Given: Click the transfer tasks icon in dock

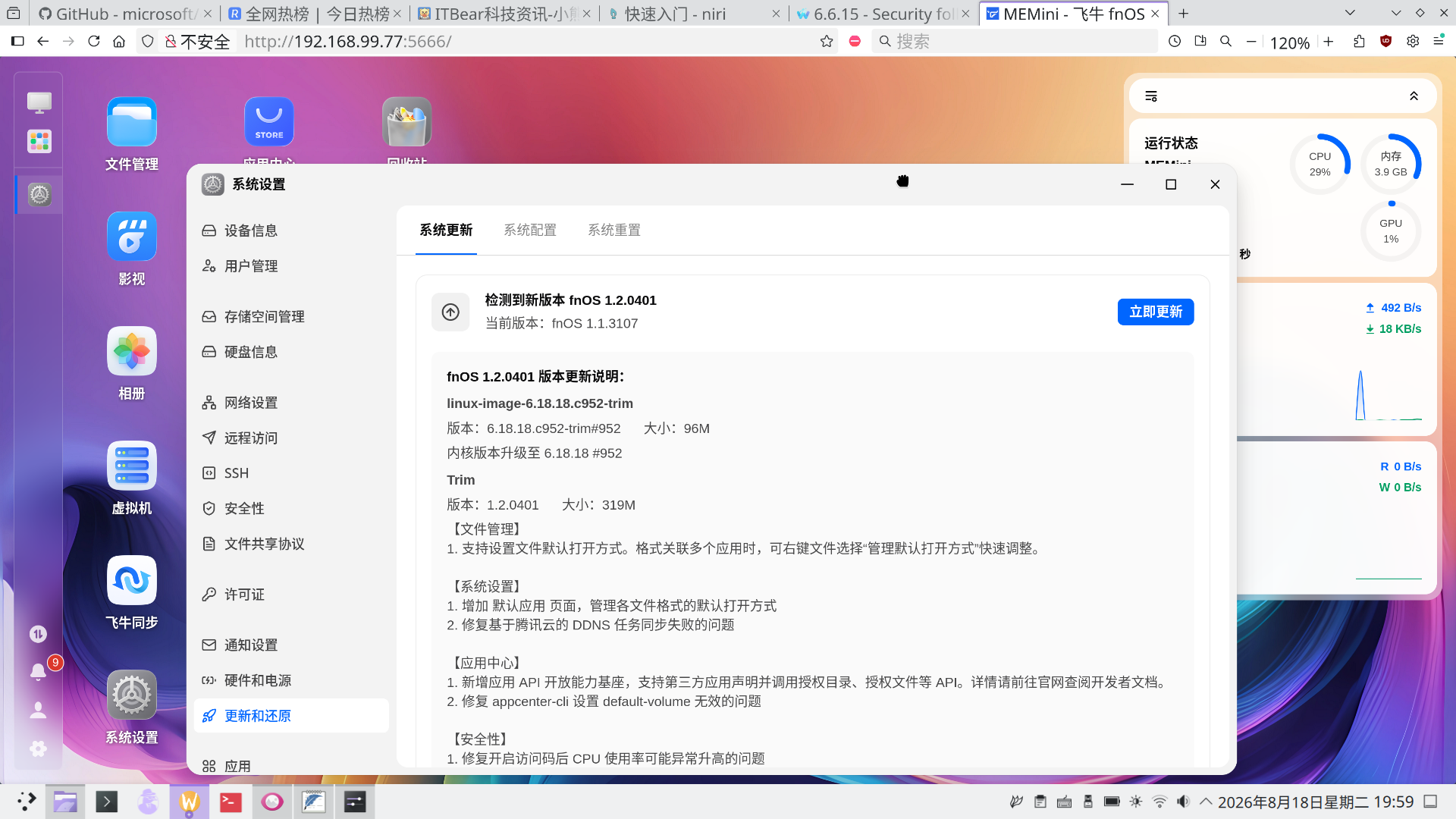Looking at the screenshot, I should pos(38,634).
